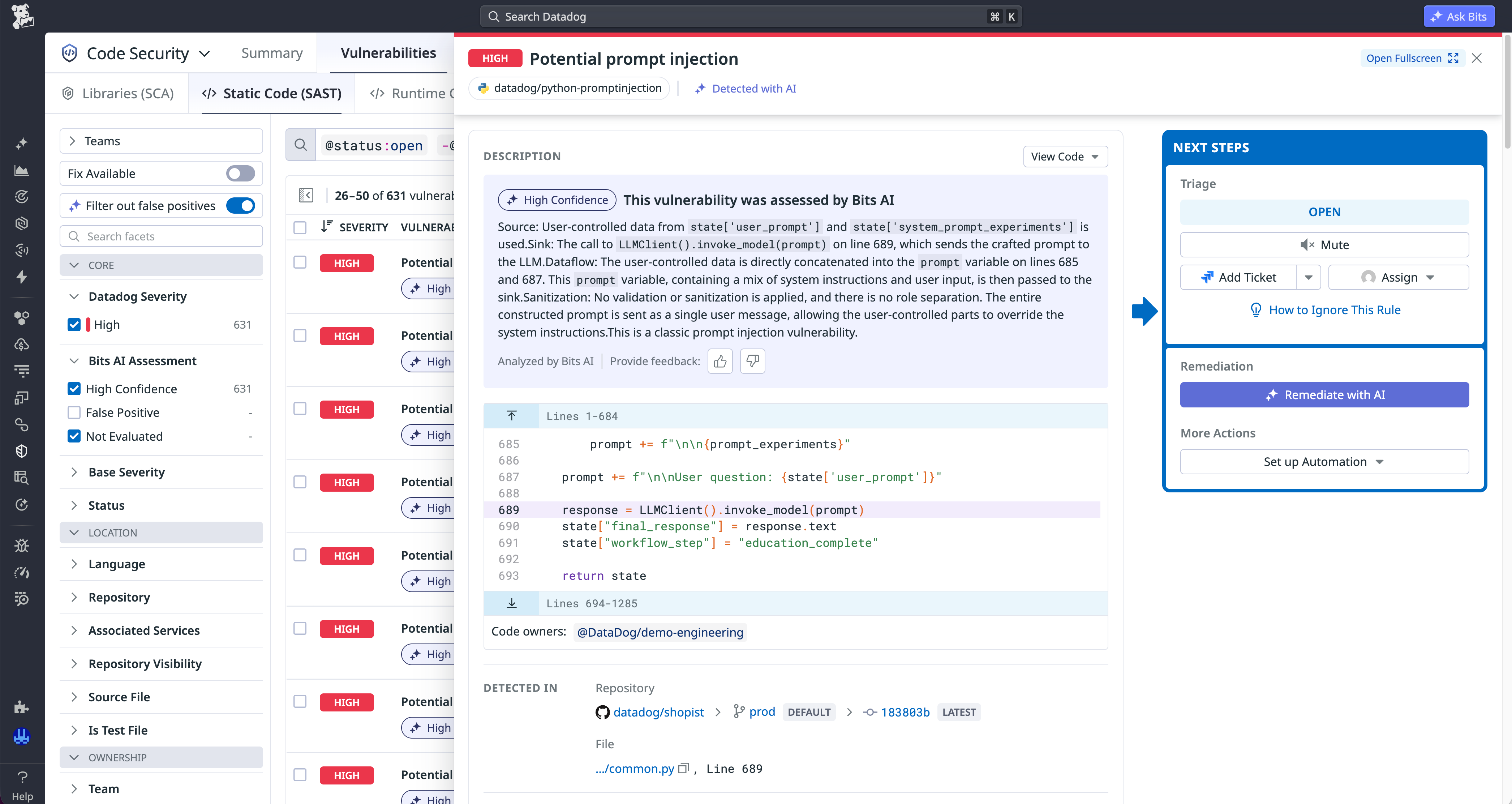
Task: Check the select-all checkbox in table header
Action: (x=300, y=227)
